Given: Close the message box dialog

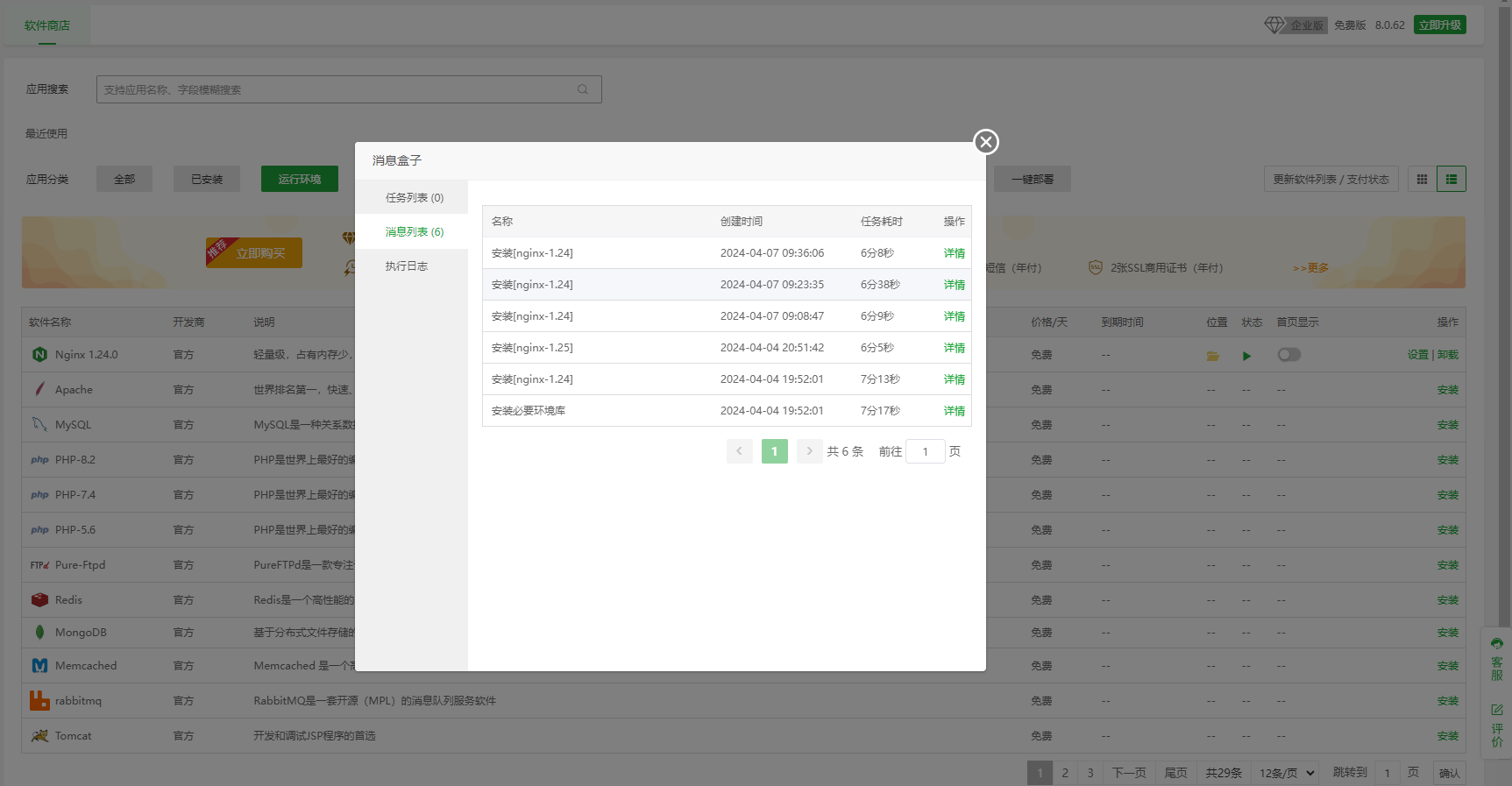Looking at the screenshot, I should click(986, 142).
